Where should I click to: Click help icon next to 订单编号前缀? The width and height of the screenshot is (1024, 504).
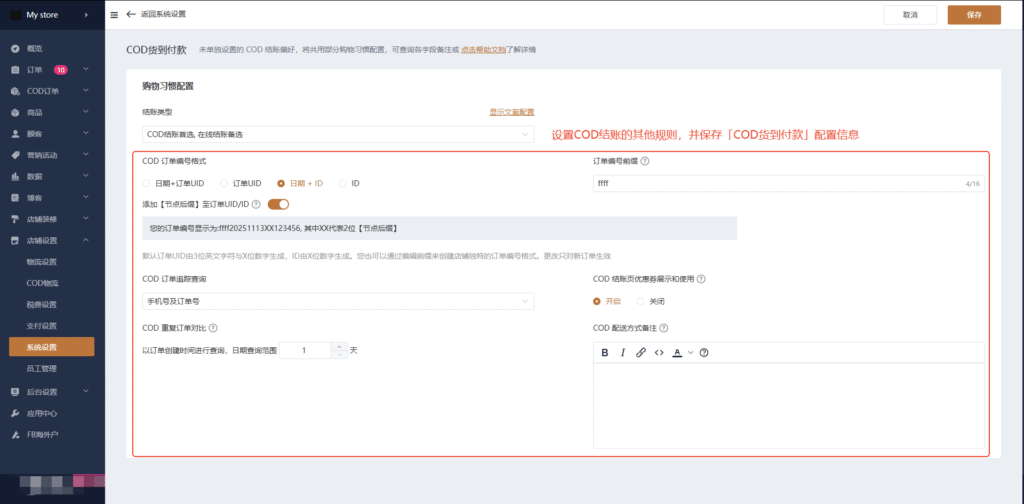(x=645, y=161)
